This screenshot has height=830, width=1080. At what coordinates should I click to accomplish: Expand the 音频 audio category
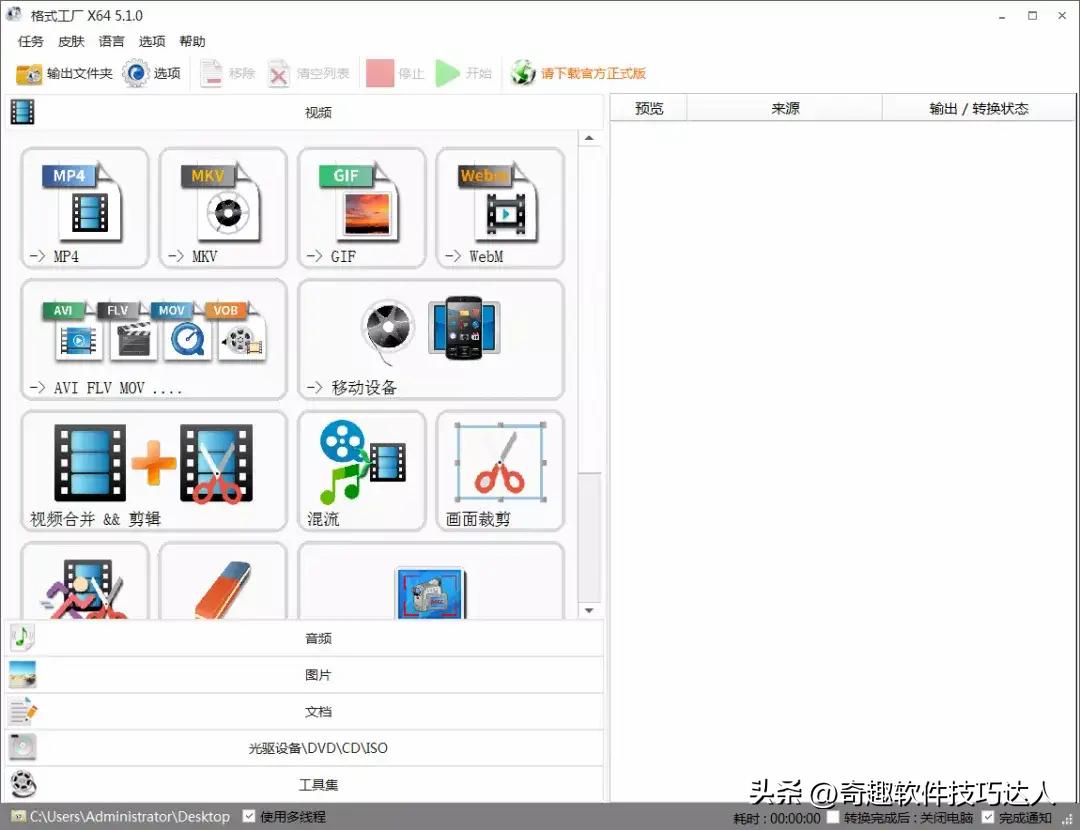(x=318, y=638)
